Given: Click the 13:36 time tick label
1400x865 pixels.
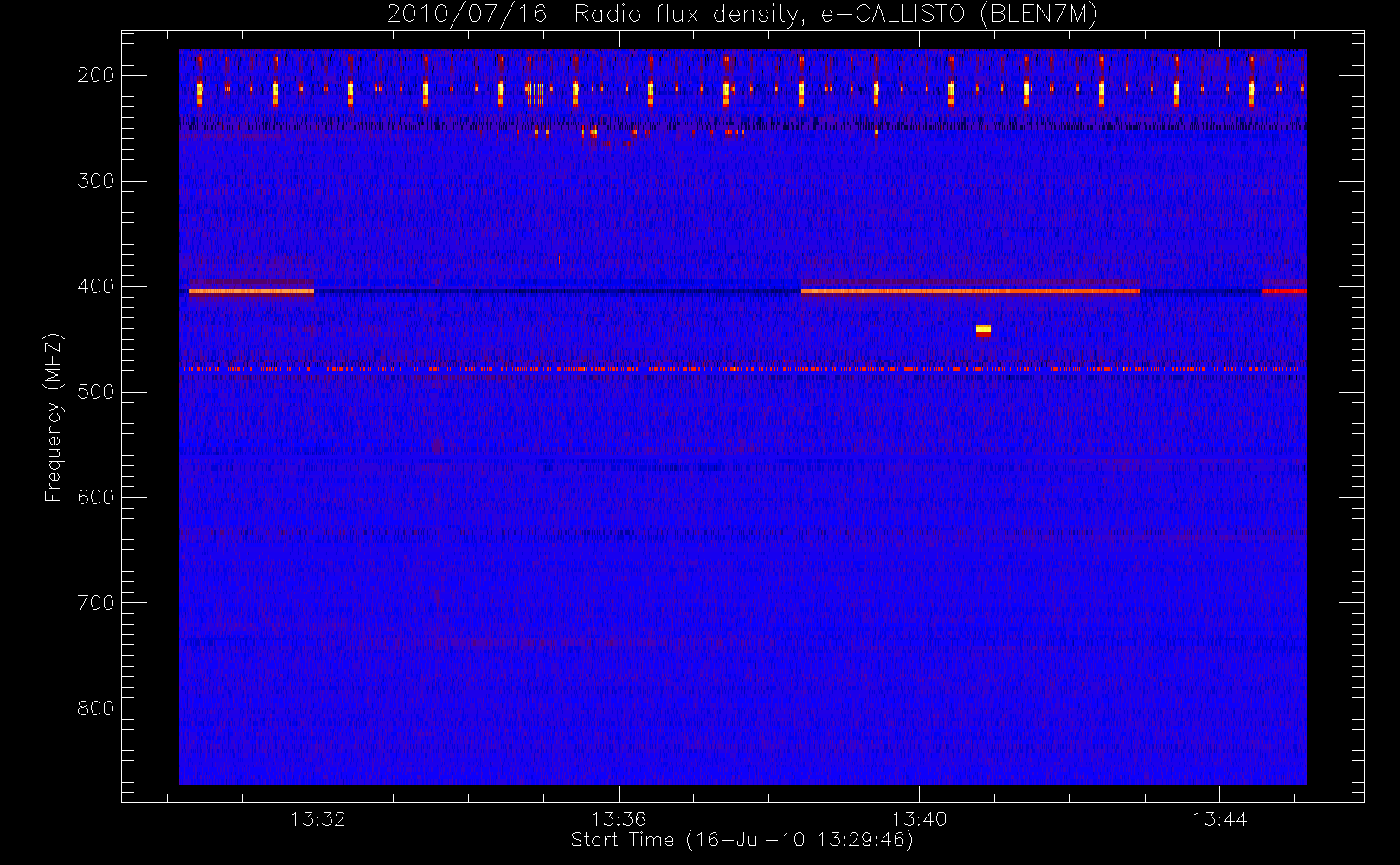Looking at the screenshot, I should (x=619, y=819).
